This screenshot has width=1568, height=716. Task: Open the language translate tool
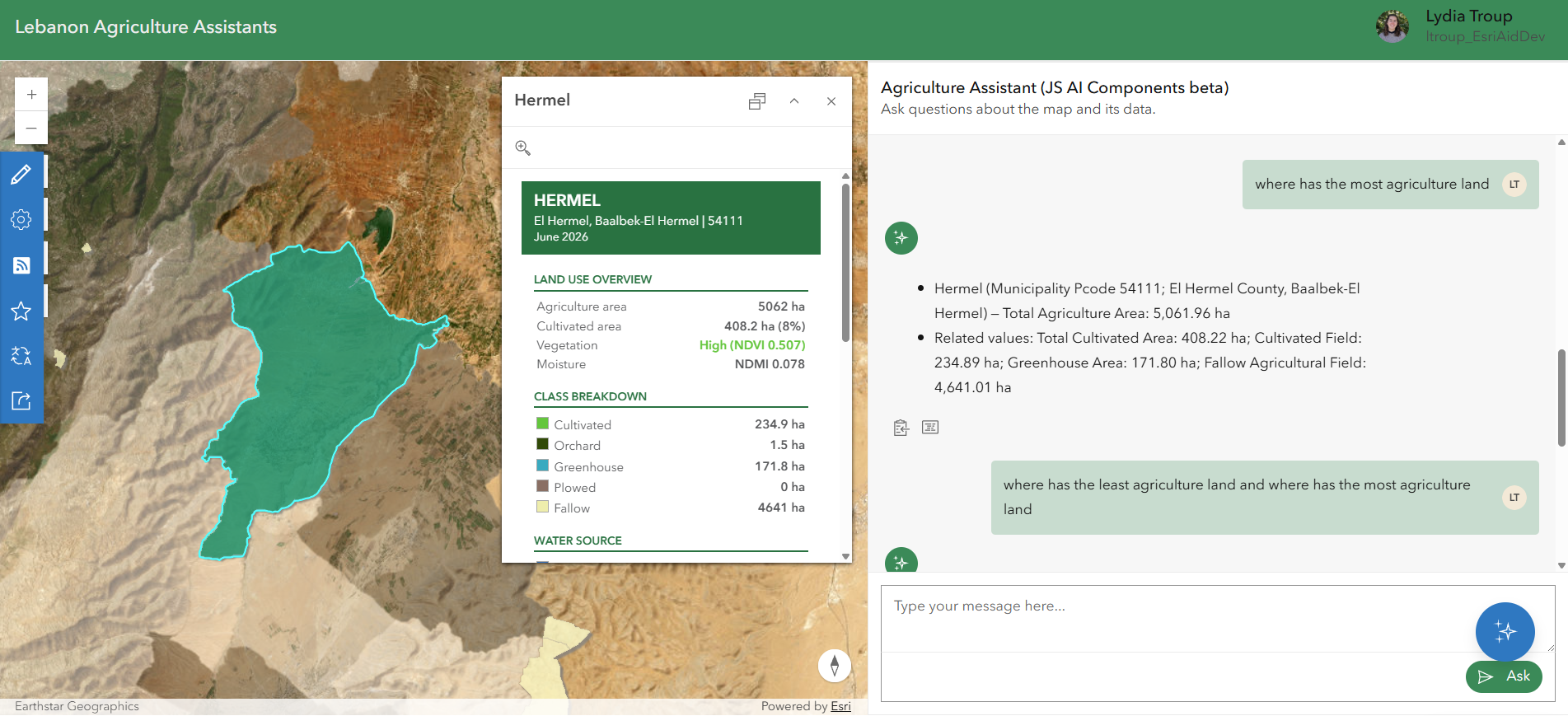21,356
